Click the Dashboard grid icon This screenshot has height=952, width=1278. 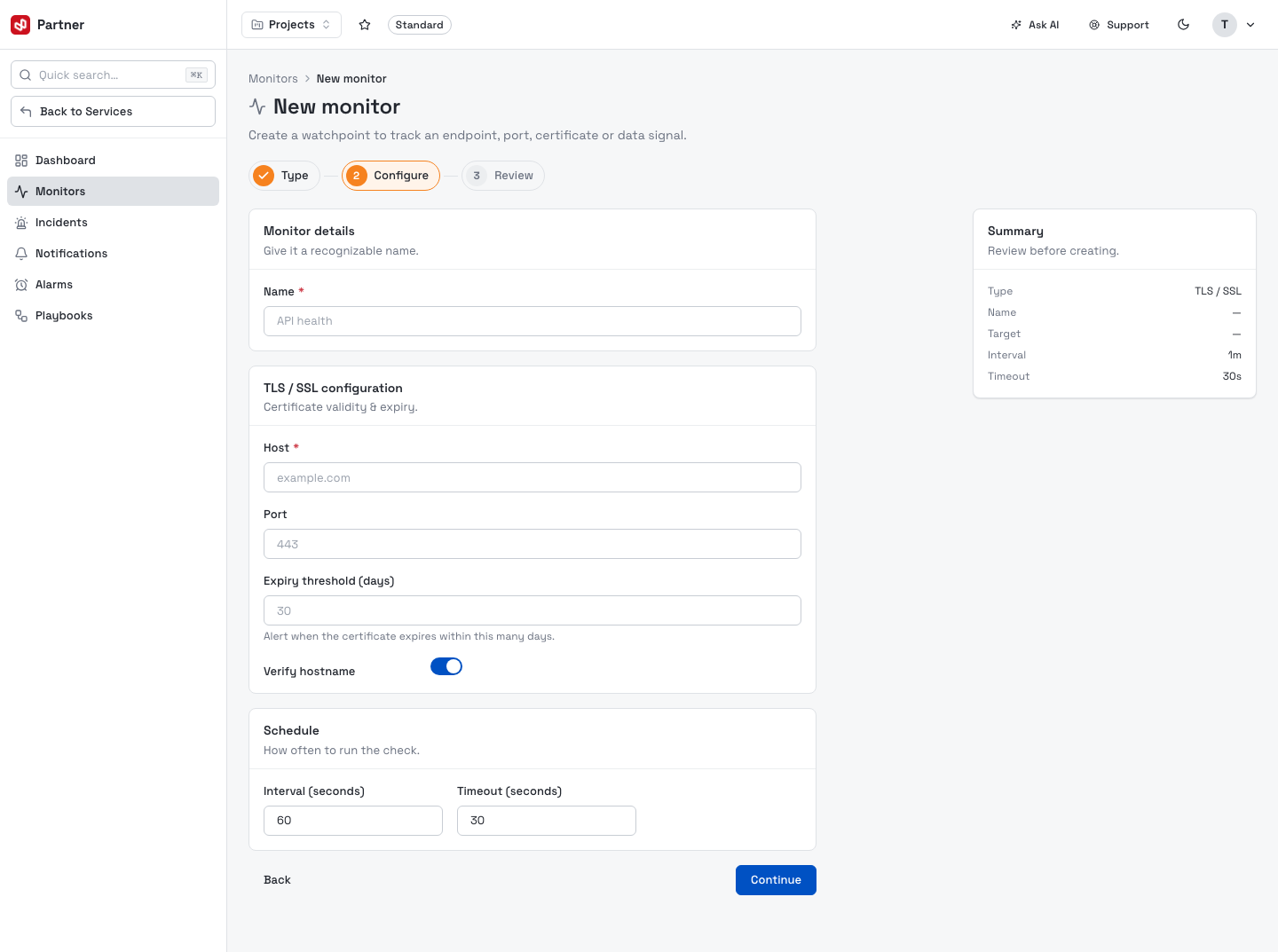tap(21, 161)
